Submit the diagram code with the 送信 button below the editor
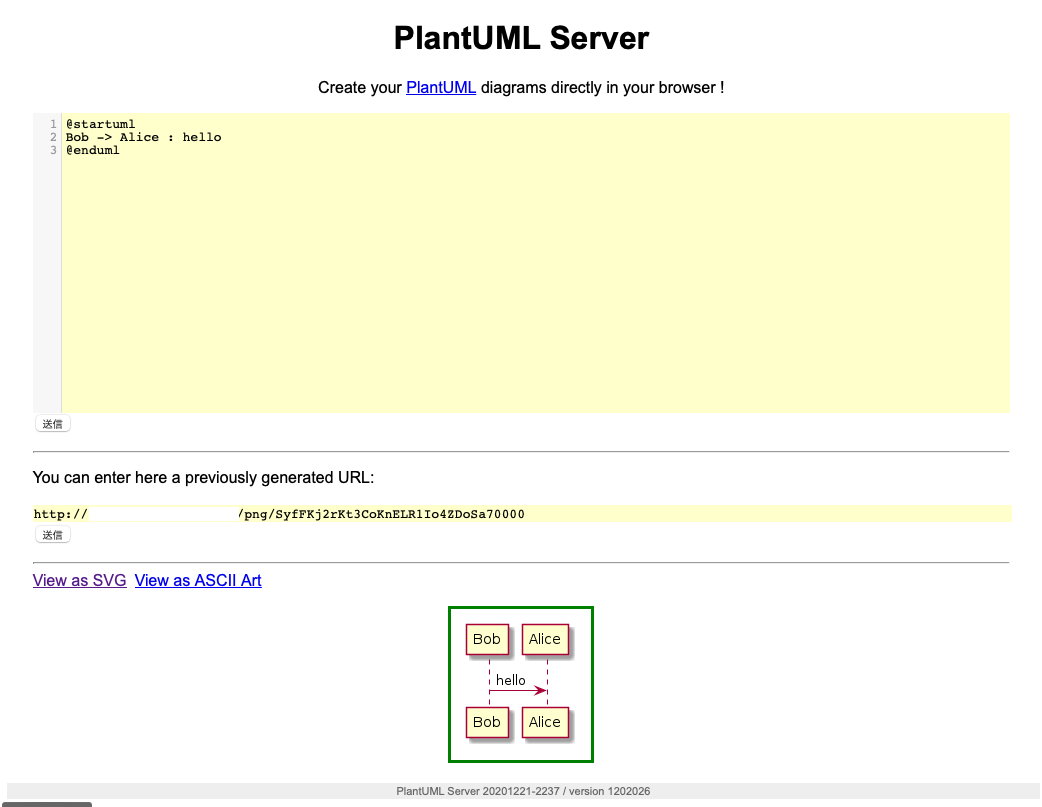1042x807 pixels. click(52, 423)
